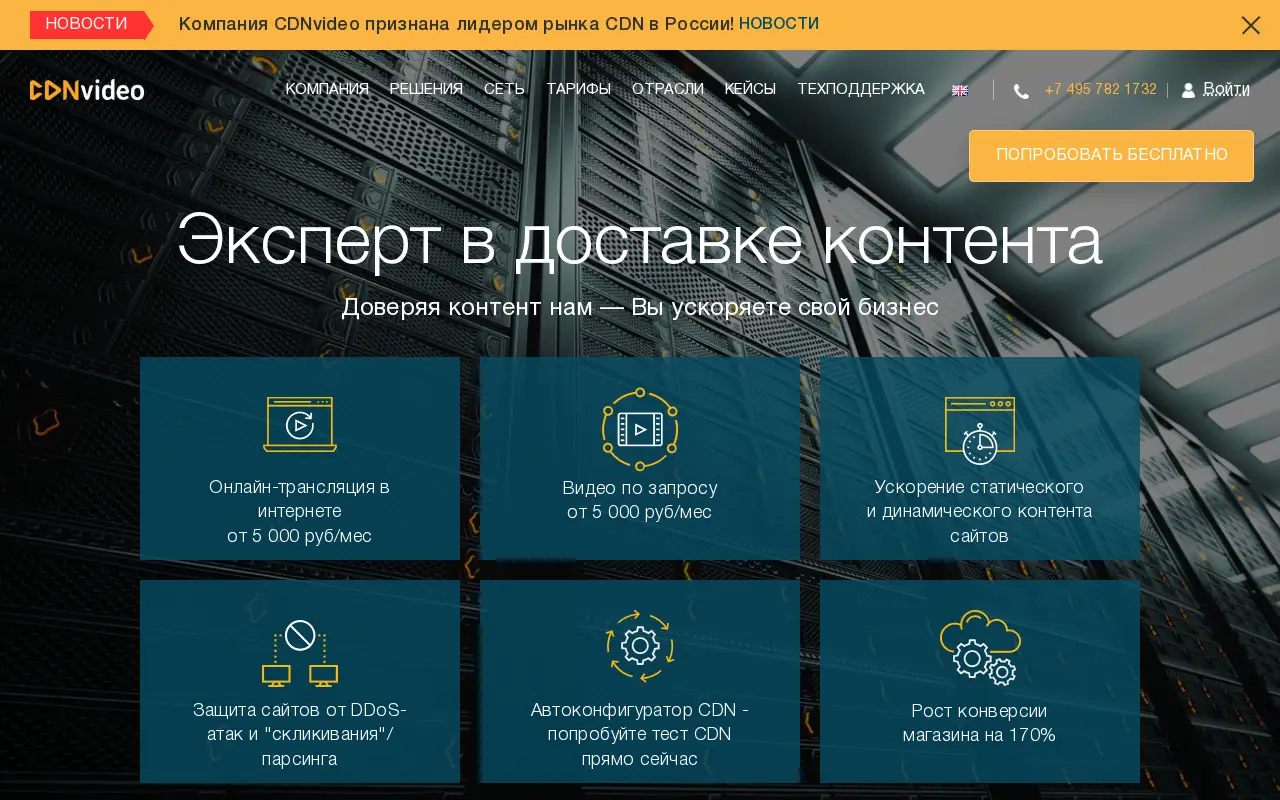Click the red НОВОСТИ tag in the banner
This screenshot has width=1280, height=800.
click(x=90, y=25)
